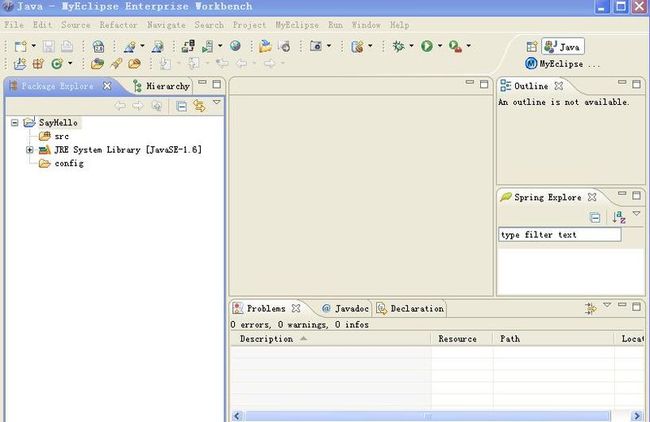Select the Spring Explorer tab
The image size is (650, 422).
[547, 197]
